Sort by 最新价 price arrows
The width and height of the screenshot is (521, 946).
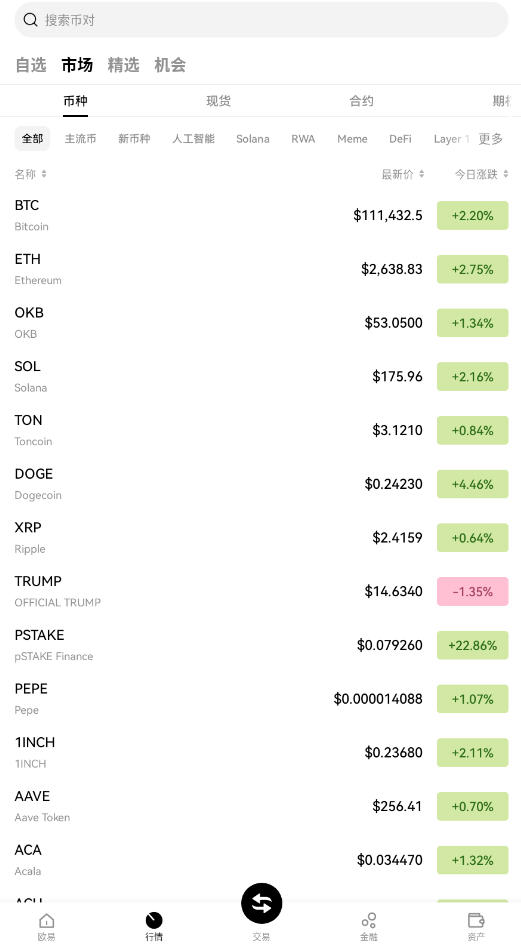point(422,174)
